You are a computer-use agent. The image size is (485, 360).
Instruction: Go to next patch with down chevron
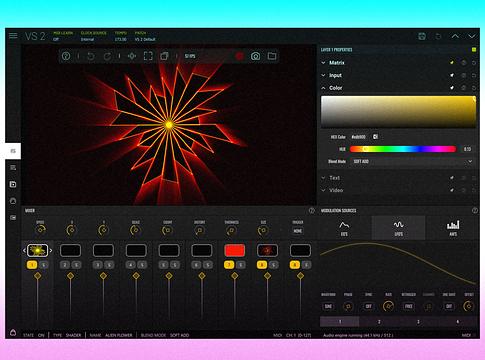(472, 36)
